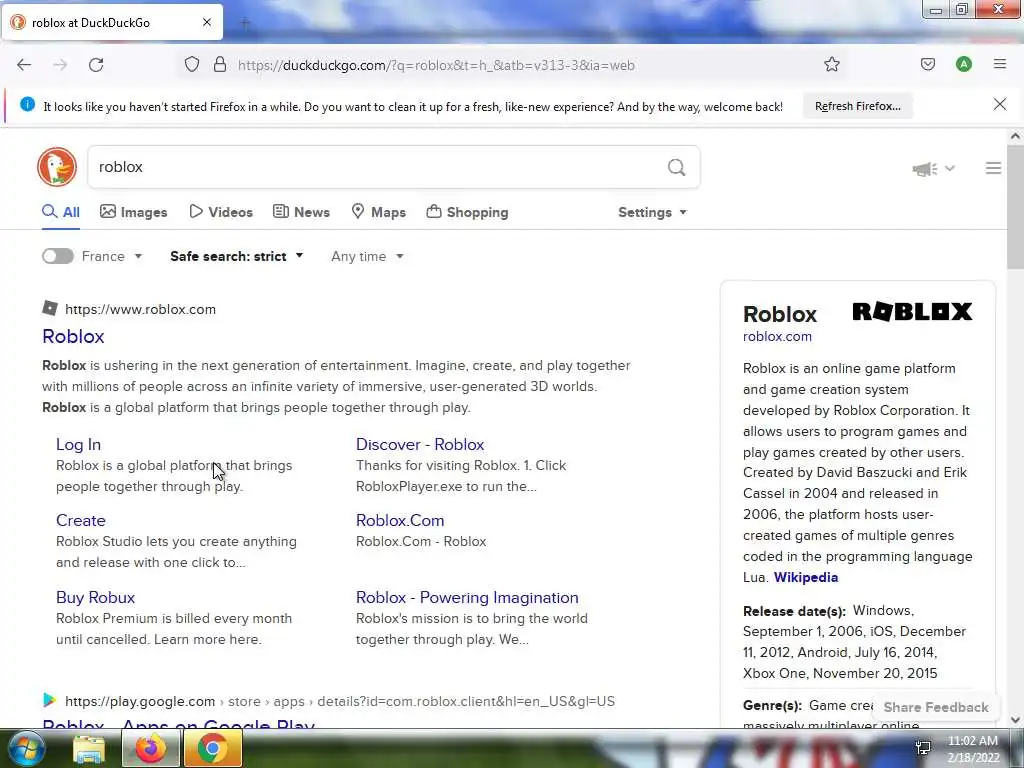The width and height of the screenshot is (1024, 768).
Task: Open the megaphone spread-the-word dropdown
Action: tap(933, 169)
